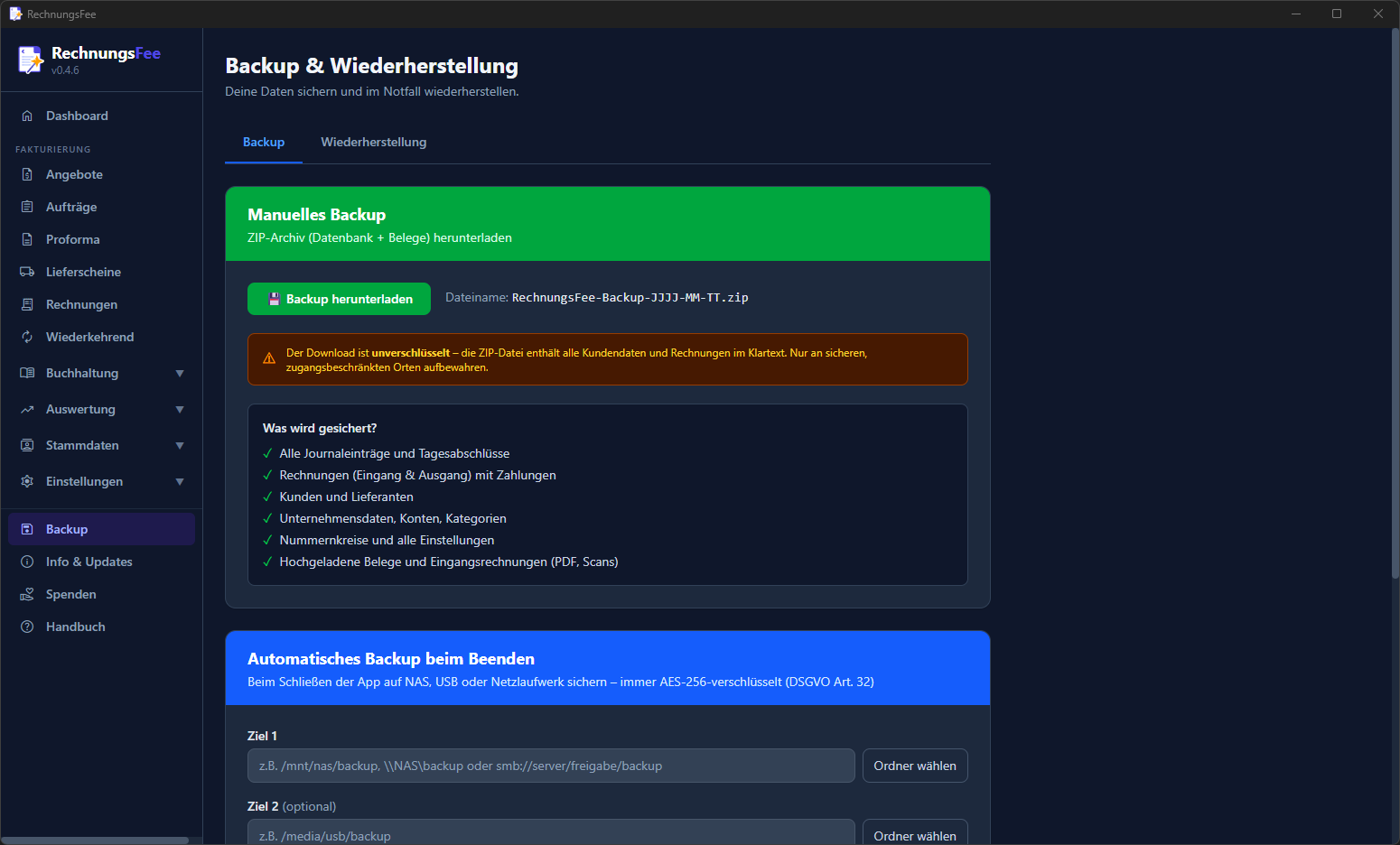Switch to the Backup tab
The width and height of the screenshot is (1400, 845).
[x=264, y=143]
